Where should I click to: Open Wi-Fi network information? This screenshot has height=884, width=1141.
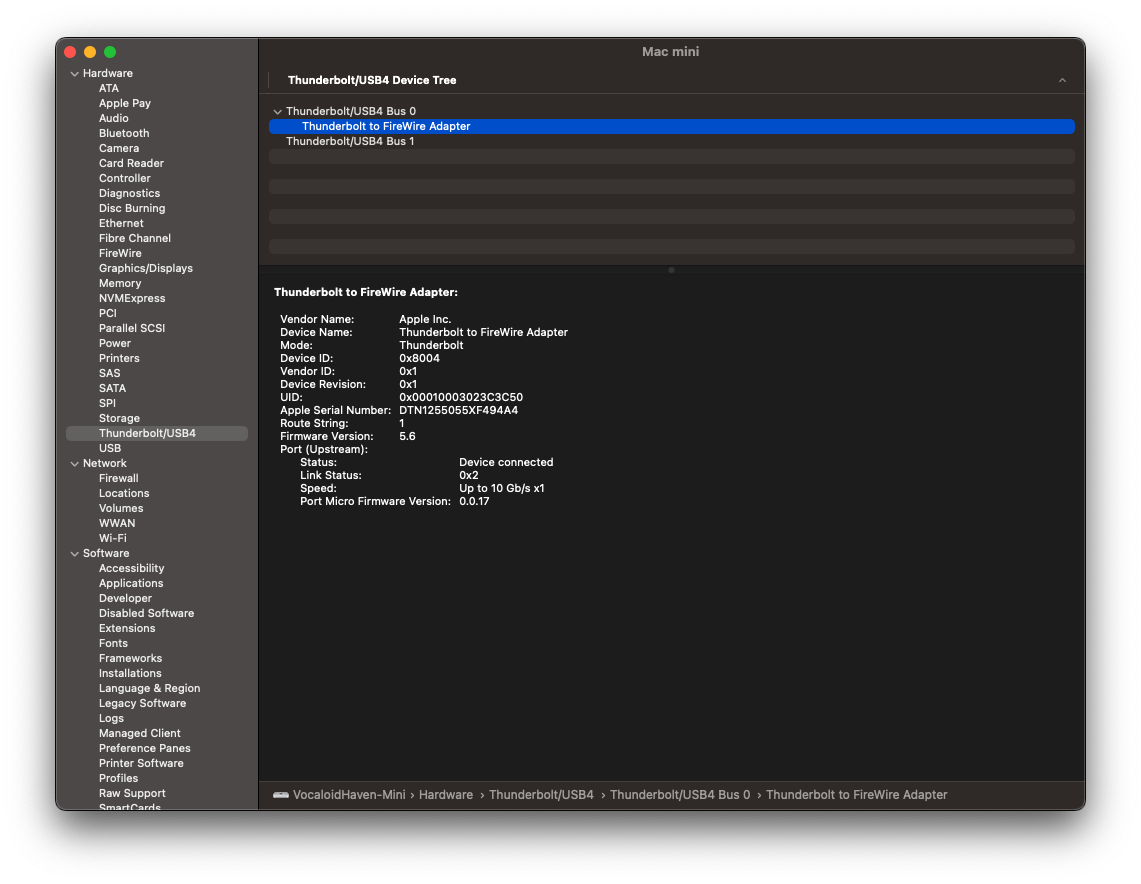pos(113,538)
